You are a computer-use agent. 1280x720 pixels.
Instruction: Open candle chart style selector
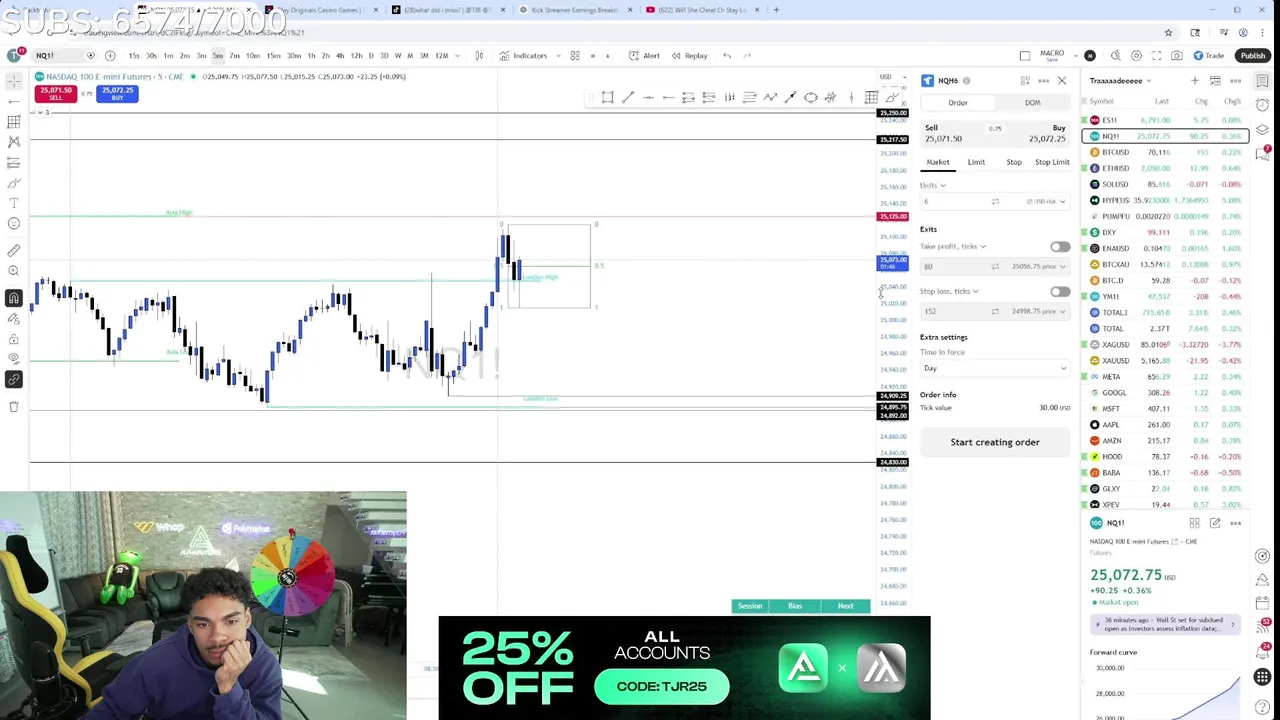pos(479,56)
